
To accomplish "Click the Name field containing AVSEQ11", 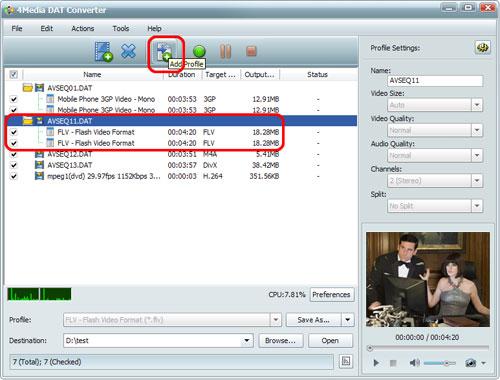I will tap(435, 81).
